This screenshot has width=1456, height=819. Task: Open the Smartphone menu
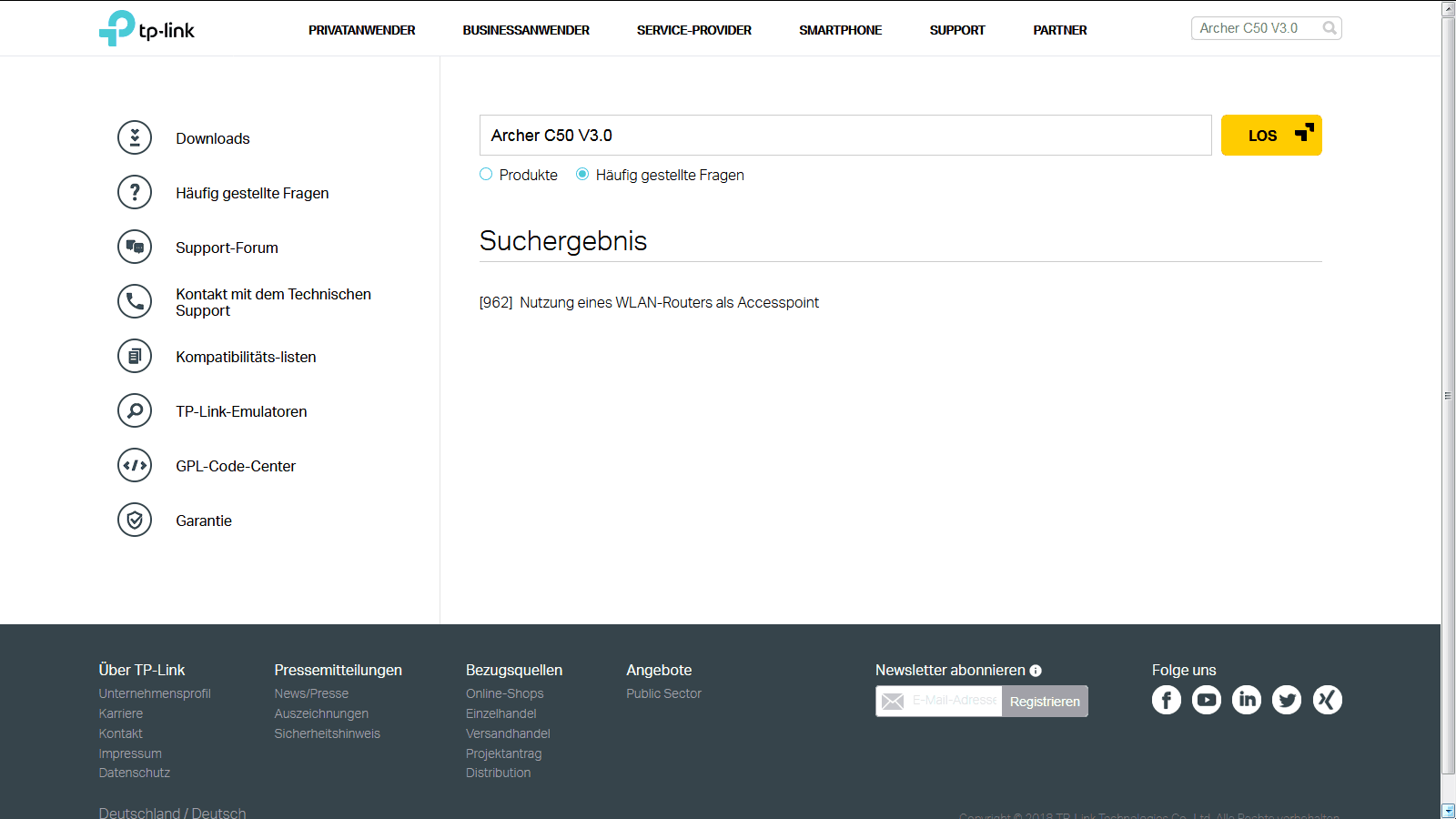click(x=841, y=30)
